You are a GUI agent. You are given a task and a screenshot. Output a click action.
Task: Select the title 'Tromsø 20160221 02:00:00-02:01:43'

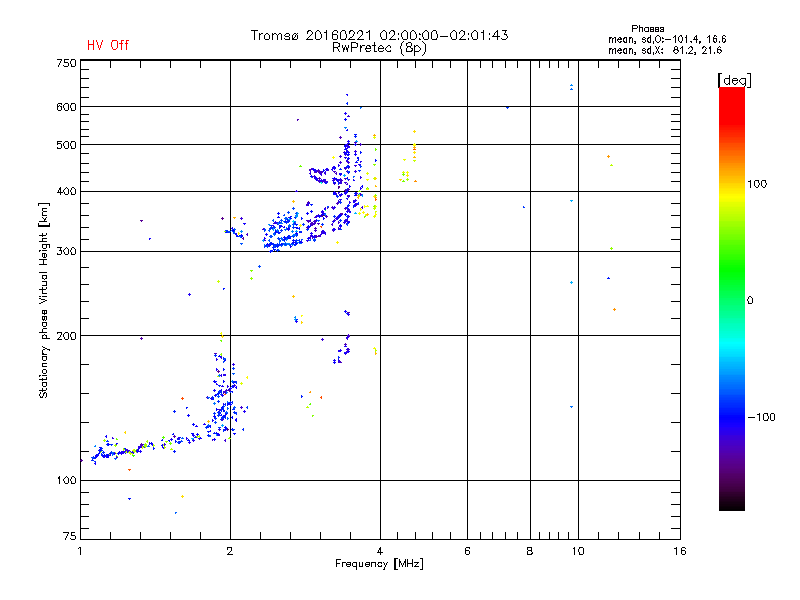(x=379, y=35)
